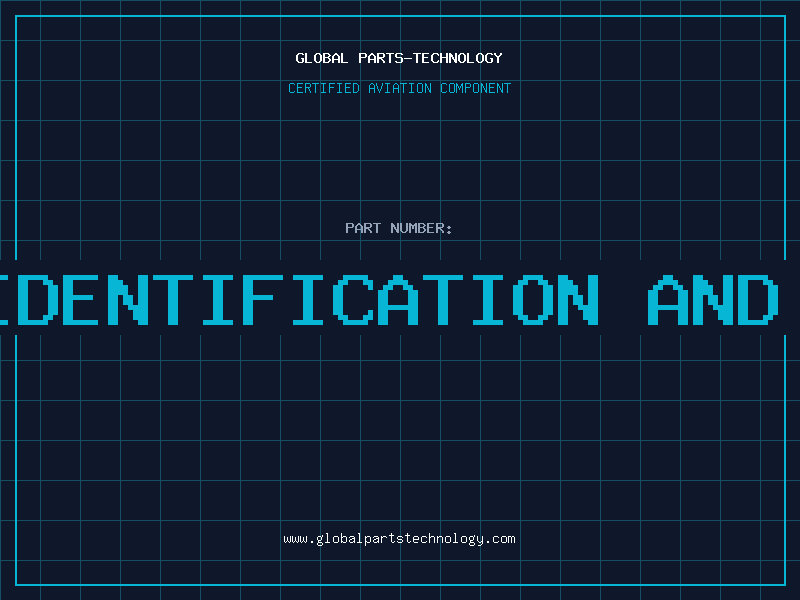The width and height of the screenshot is (800, 600).
Task: Click the CERTIFIED AVIATION COMPONENT subtitle
Action: (x=399, y=88)
